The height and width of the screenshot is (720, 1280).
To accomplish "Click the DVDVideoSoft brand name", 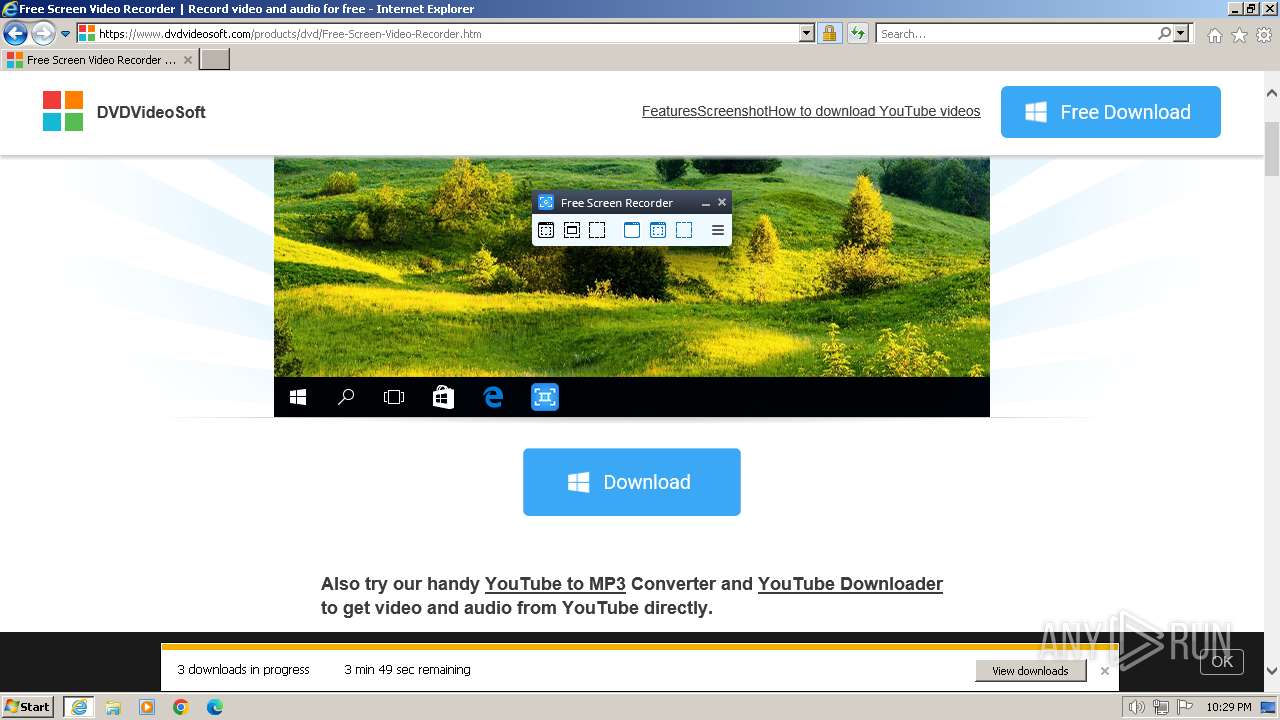I will (151, 112).
